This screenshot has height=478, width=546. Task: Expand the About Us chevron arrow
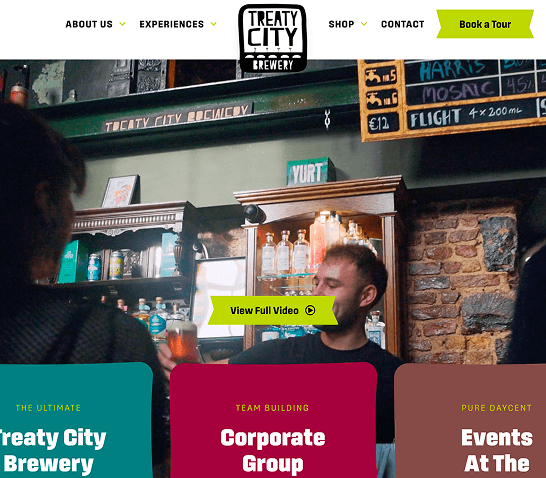122,24
